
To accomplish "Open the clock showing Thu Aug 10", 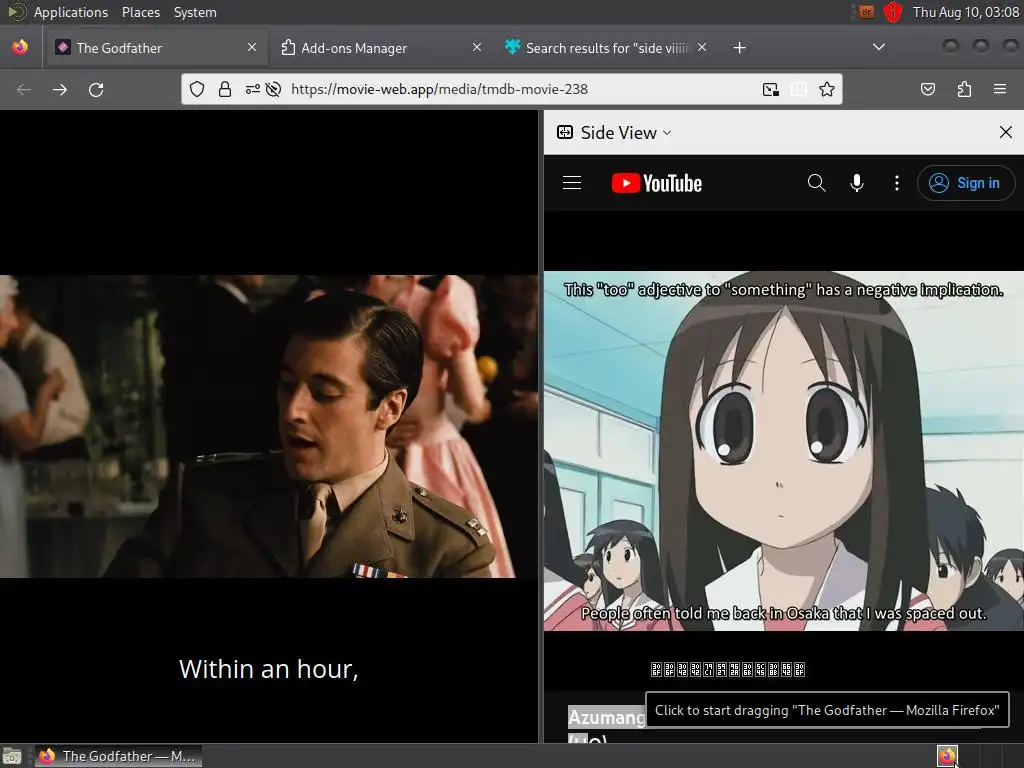I will [x=966, y=12].
